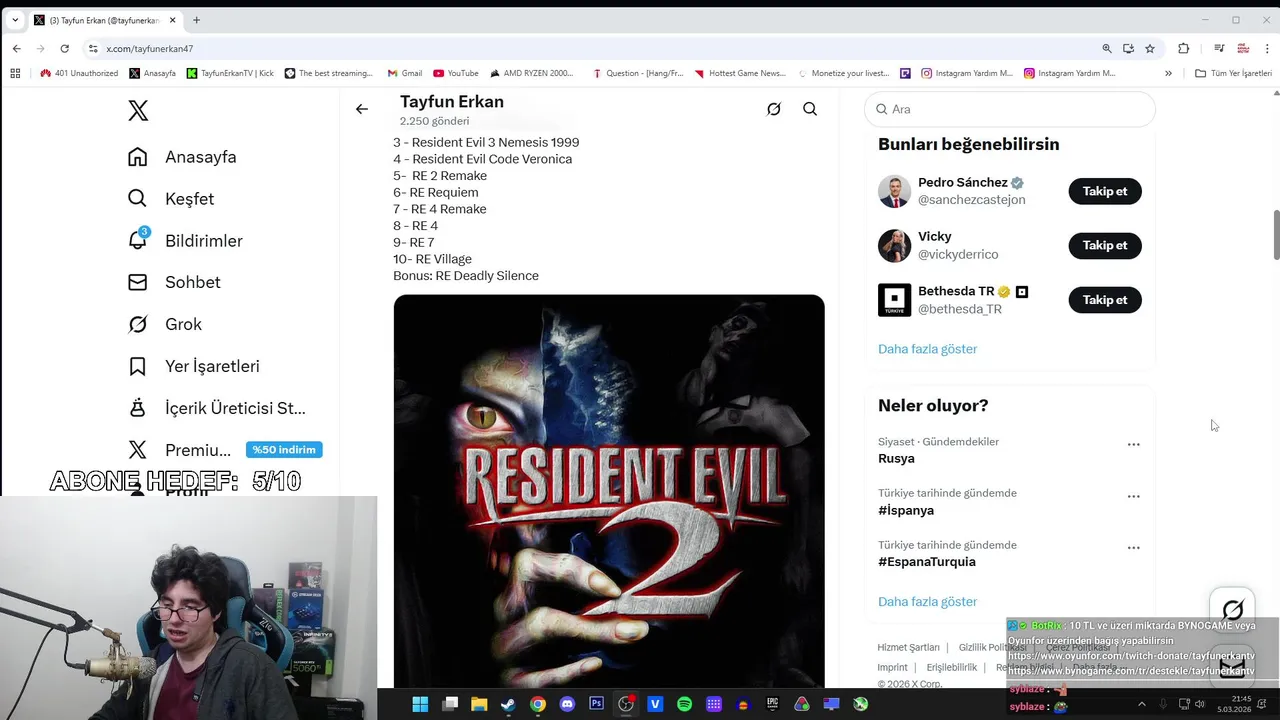Open the Rusya trending topic
This screenshot has height=720, width=1280.
tap(896, 459)
